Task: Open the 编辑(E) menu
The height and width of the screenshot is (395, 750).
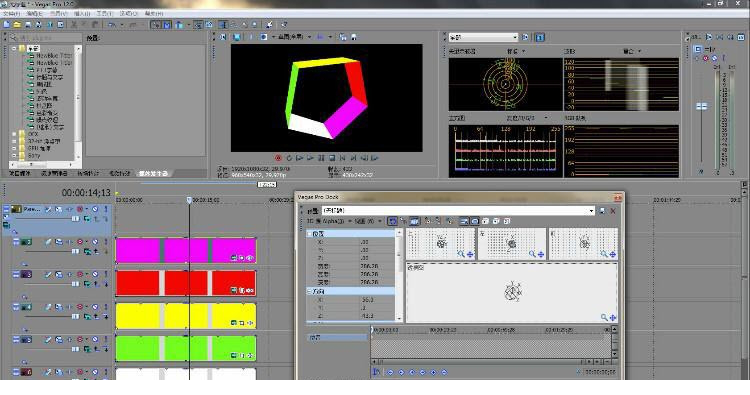Action: click(x=35, y=14)
